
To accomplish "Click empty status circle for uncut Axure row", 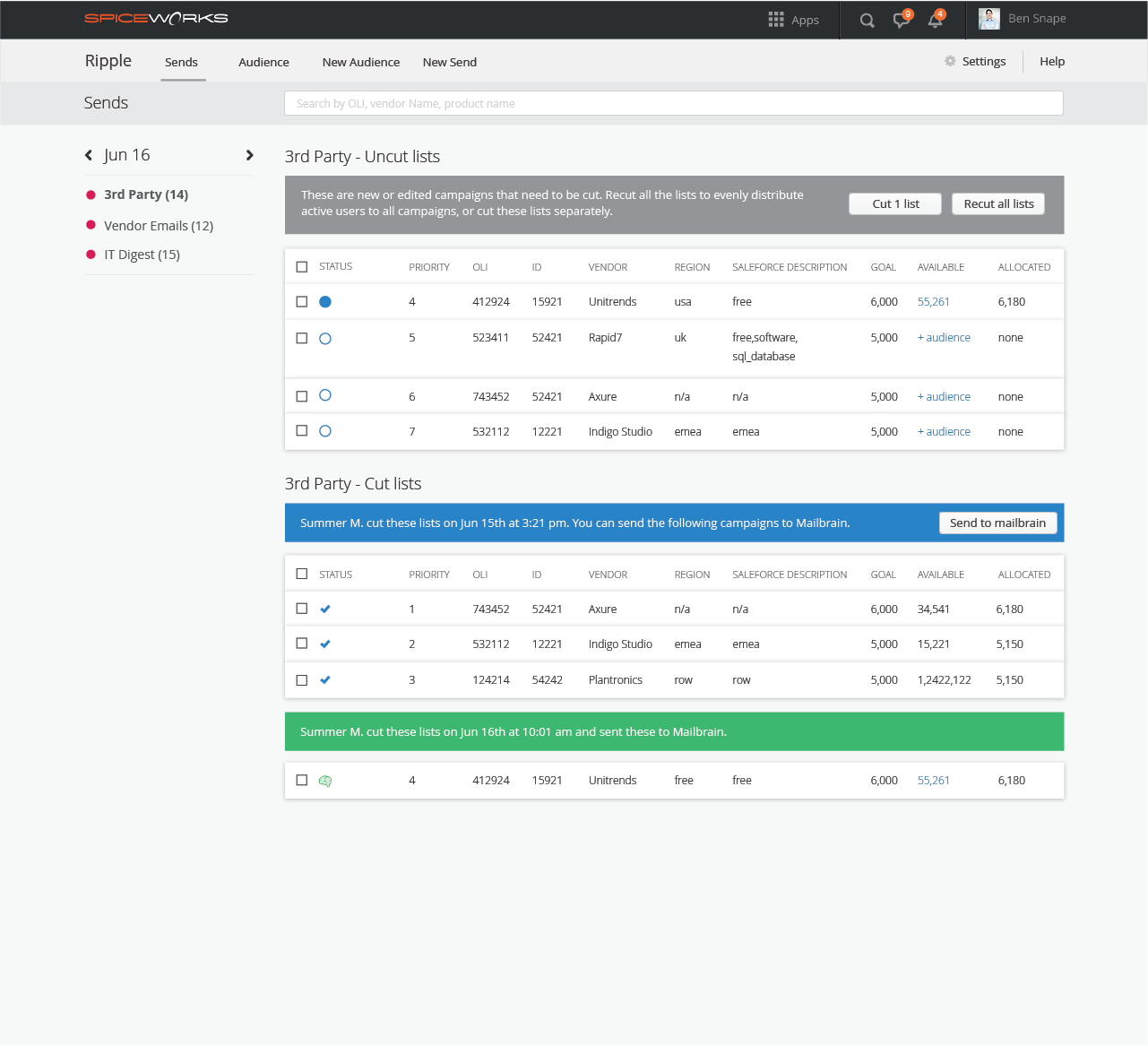I will point(325,395).
